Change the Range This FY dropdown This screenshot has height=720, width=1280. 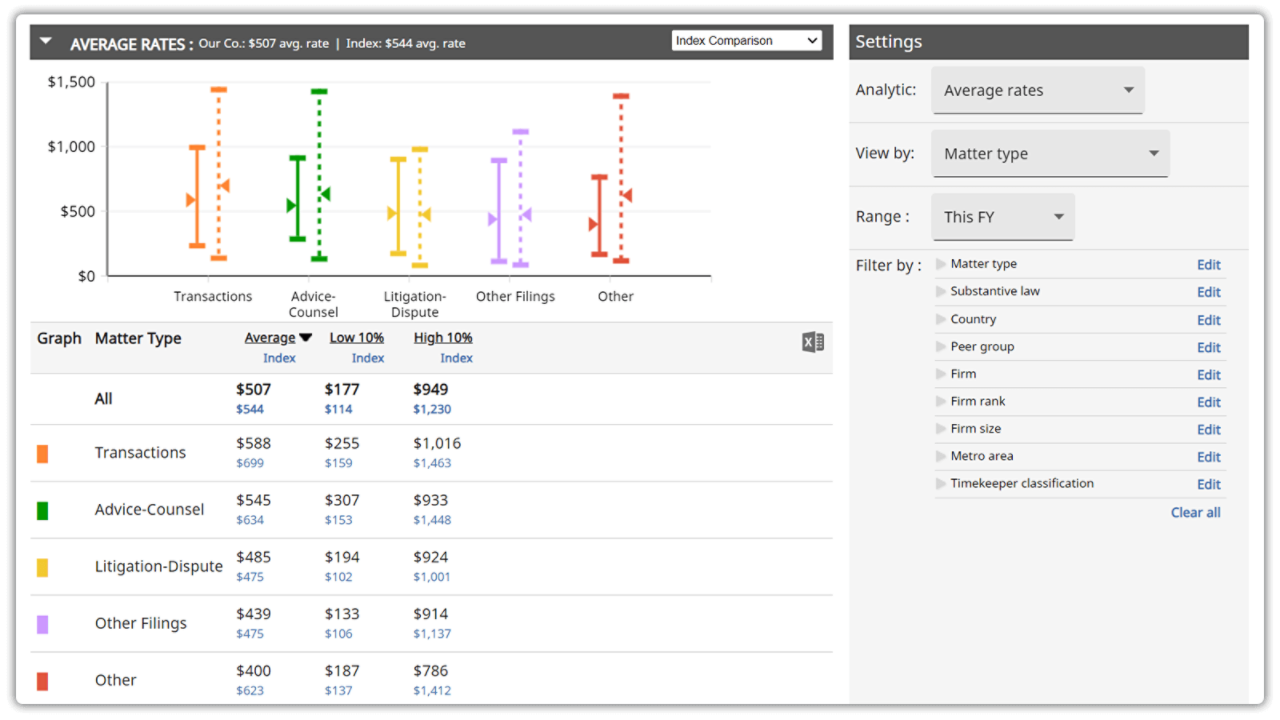tap(1003, 217)
